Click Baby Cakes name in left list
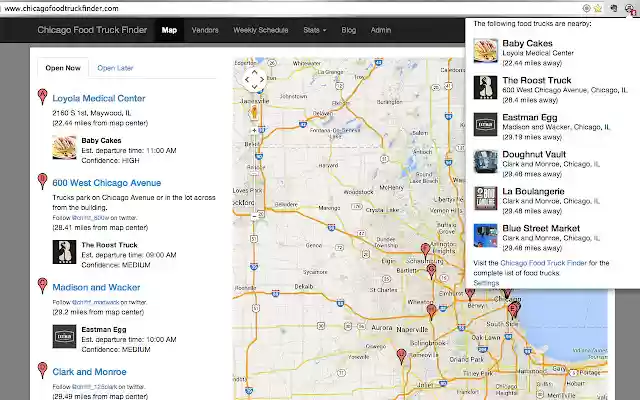This screenshot has width=640, height=400. [101, 140]
